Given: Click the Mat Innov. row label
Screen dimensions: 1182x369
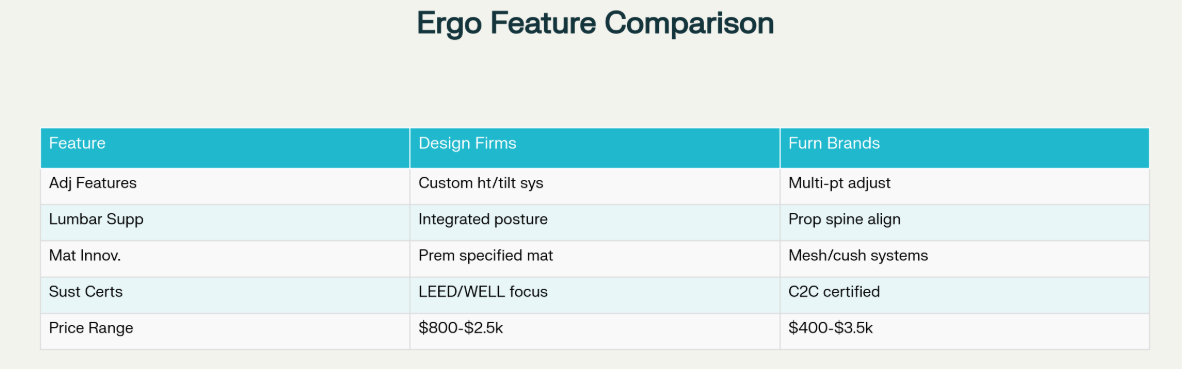Looking at the screenshot, I should (x=225, y=258).
